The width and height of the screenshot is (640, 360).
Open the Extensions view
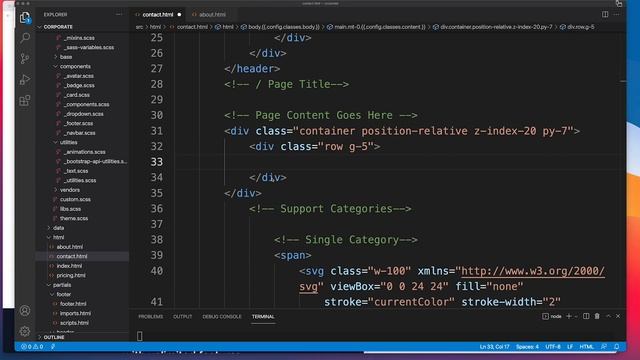tap(25, 100)
